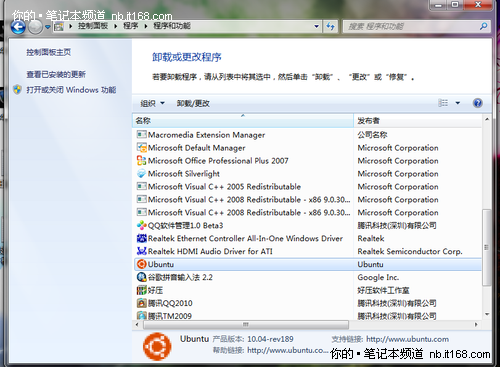The image size is (500, 367).
Task: Select Macromedia Extension Manager name text
Action: point(206,135)
